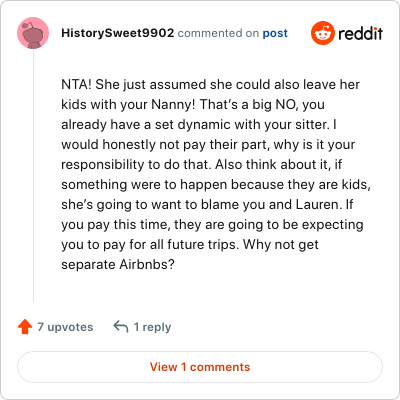This screenshot has height=400, width=400.
Task: Click the pink Snoo user avatar
Action: pyautogui.click(x=33, y=33)
